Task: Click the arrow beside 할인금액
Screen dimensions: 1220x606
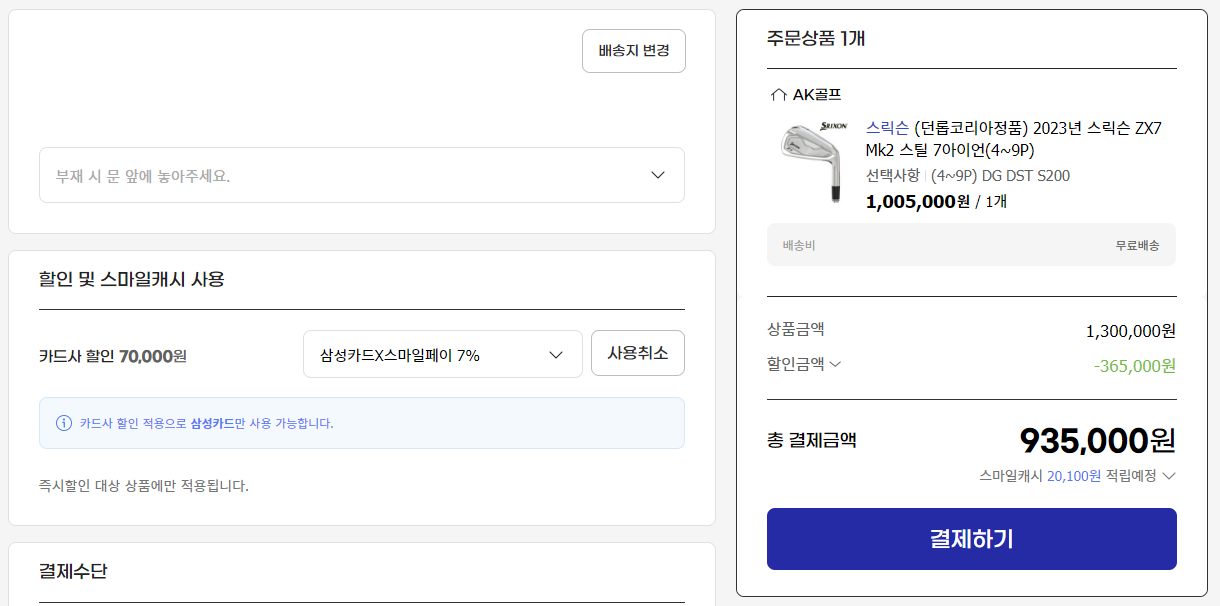Action: point(835,365)
